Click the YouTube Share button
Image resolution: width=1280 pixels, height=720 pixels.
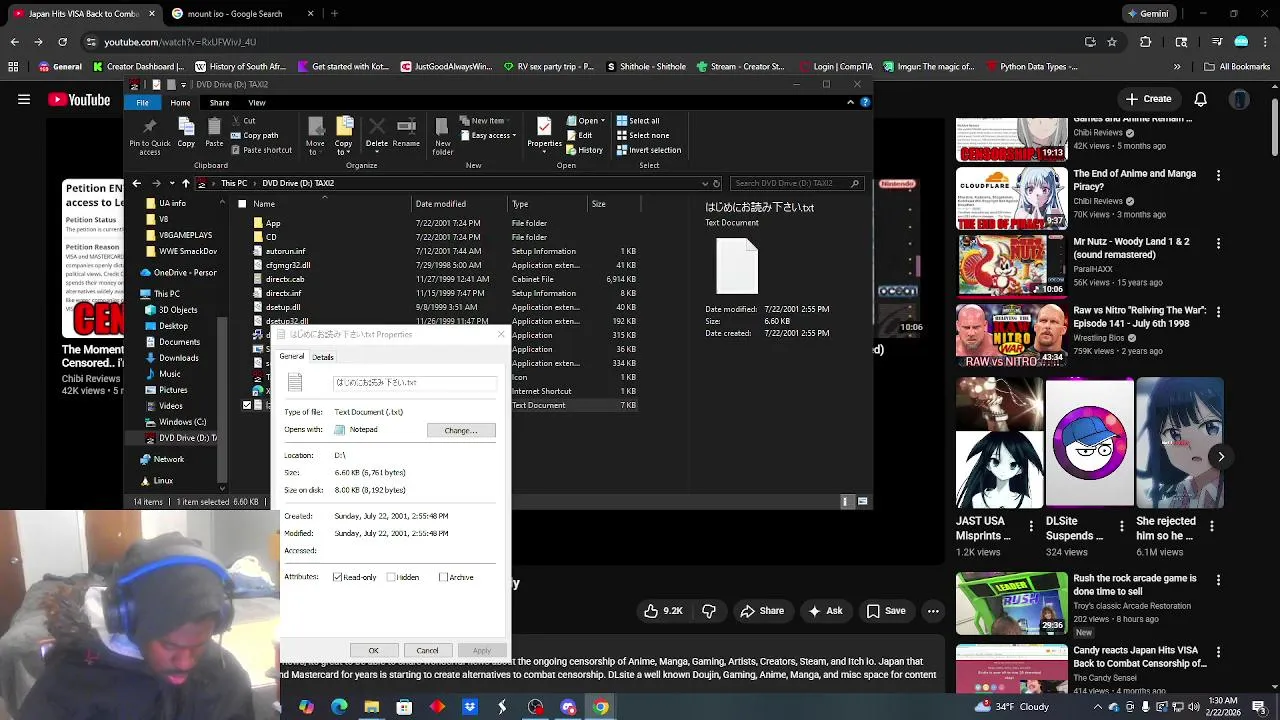click(762, 611)
